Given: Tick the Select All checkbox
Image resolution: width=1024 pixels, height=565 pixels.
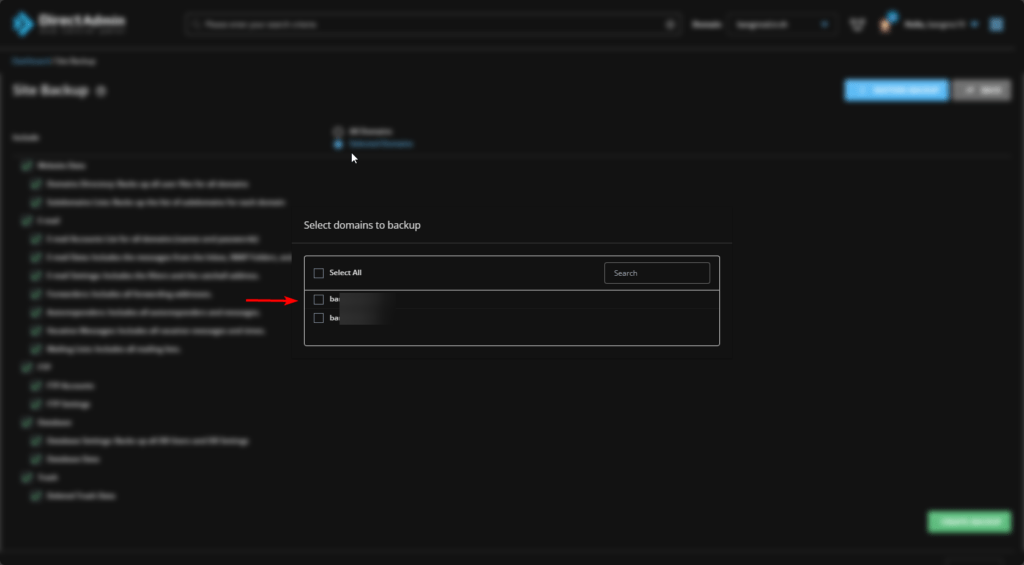Looking at the screenshot, I should click(x=318, y=273).
